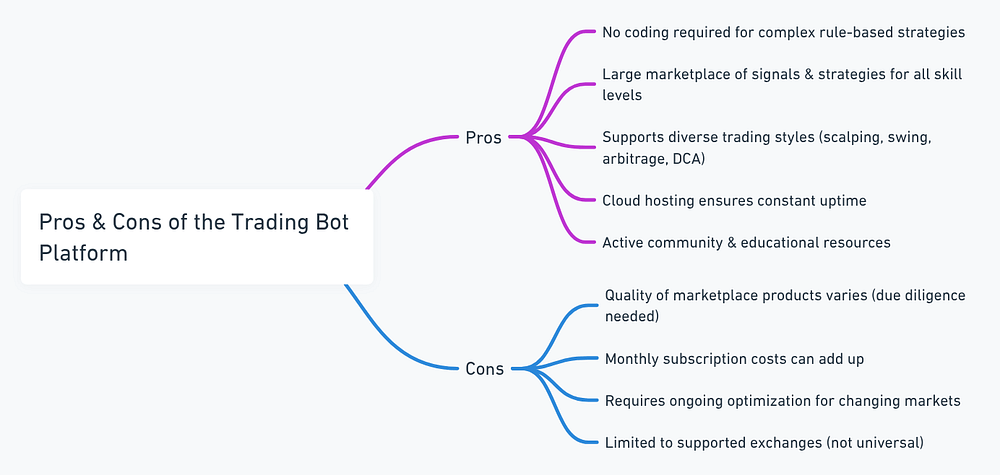Image resolution: width=1000 pixels, height=475 pixels.
Task: Select the root node 'Pros & Cons of the Trading Bot Platform'
Action: [x=196, y=237]
